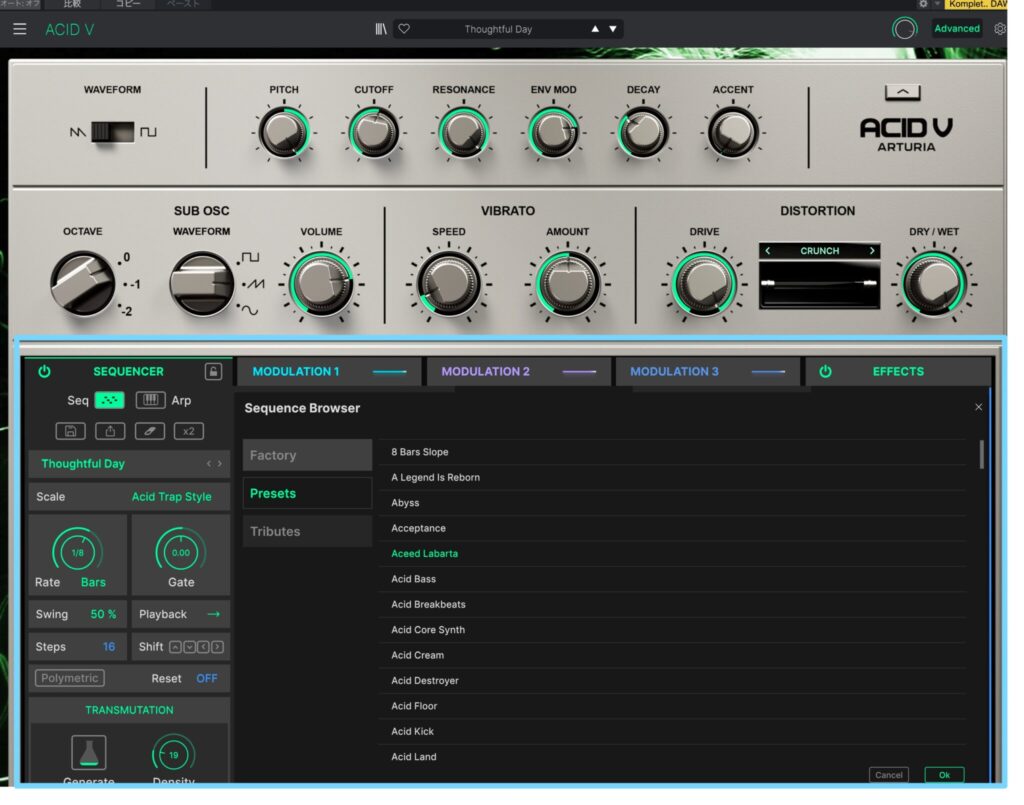This screenshot has height=805, width=1024.
Task: Erase the sequence with the eraser icon
Action: (x=149, y=431)
